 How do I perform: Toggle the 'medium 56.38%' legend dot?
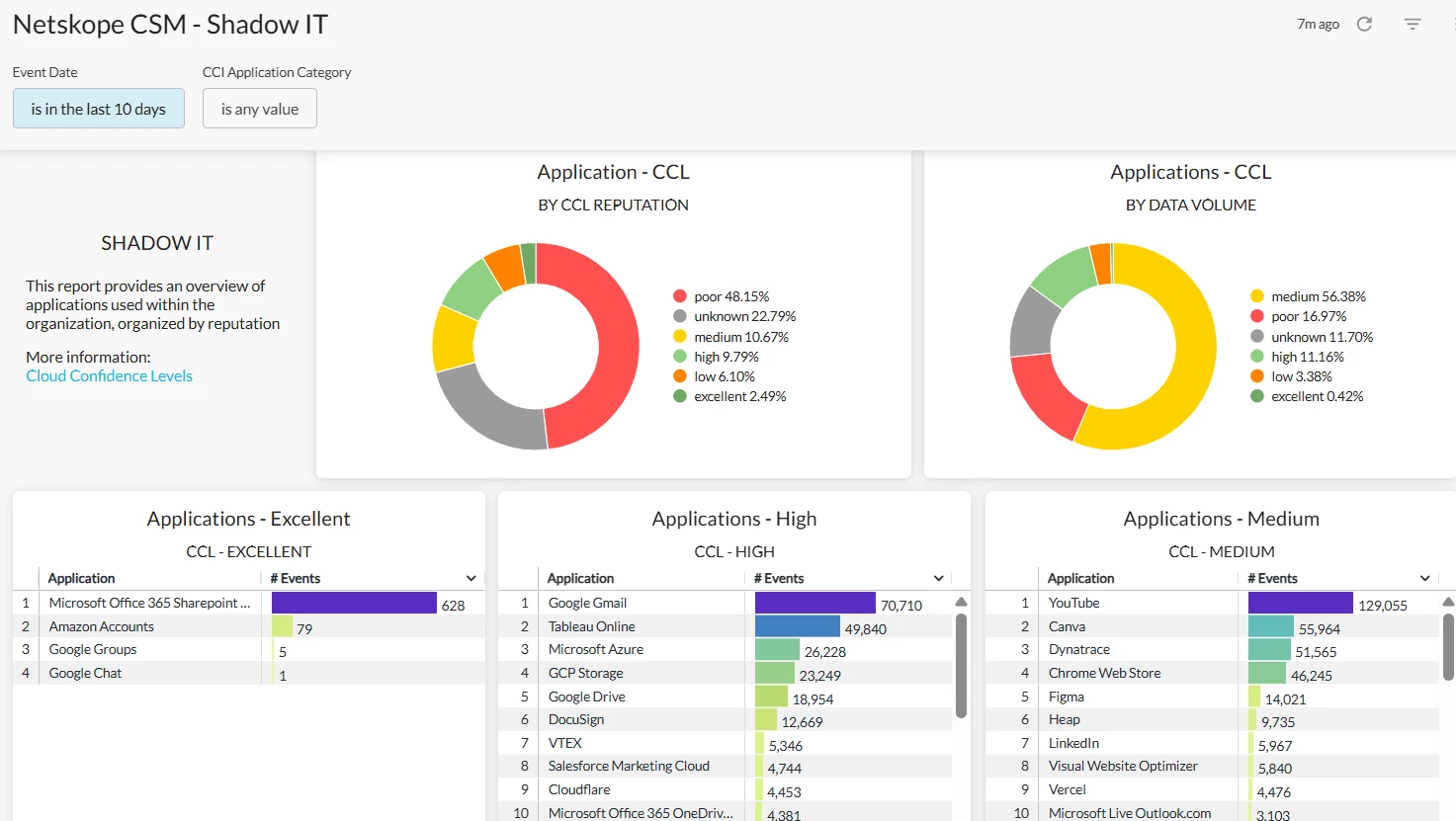[1257, 296]
